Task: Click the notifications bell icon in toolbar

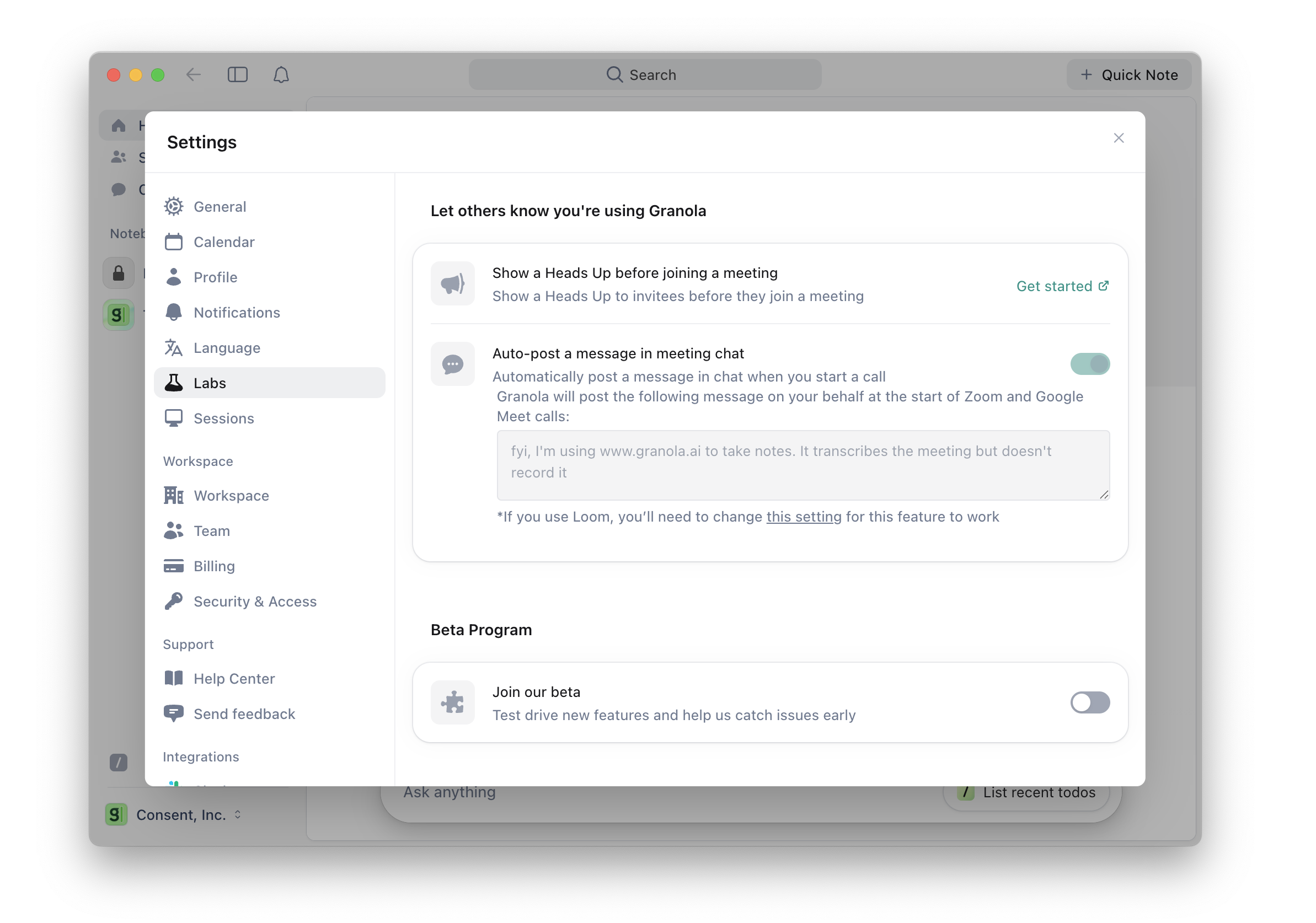Action: point(281,75)
